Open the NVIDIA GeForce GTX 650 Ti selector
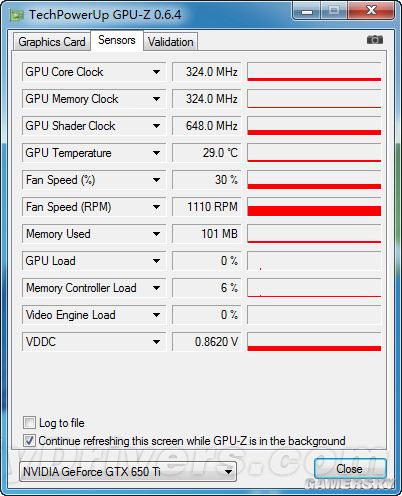The image size is (402, 496). click(128, 472)
